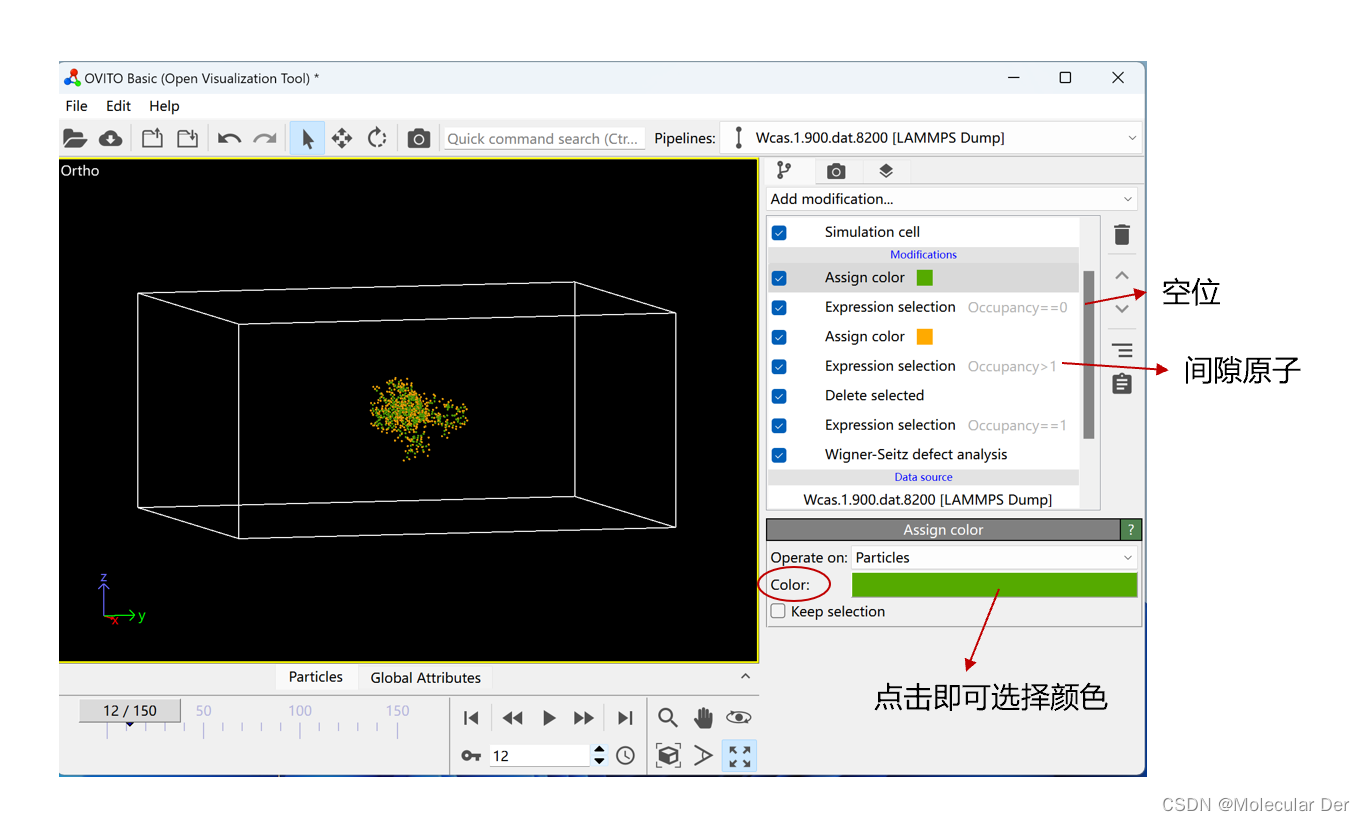Click the clipboard modifier template icon

point(1122,383)
